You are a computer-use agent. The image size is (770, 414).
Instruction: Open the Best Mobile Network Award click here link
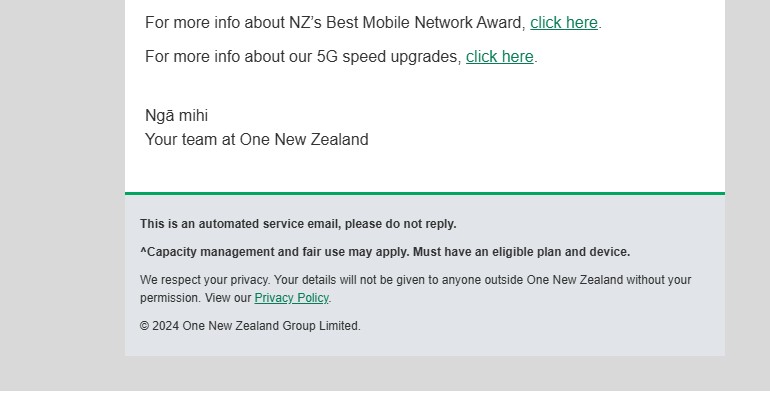point(564,23)
